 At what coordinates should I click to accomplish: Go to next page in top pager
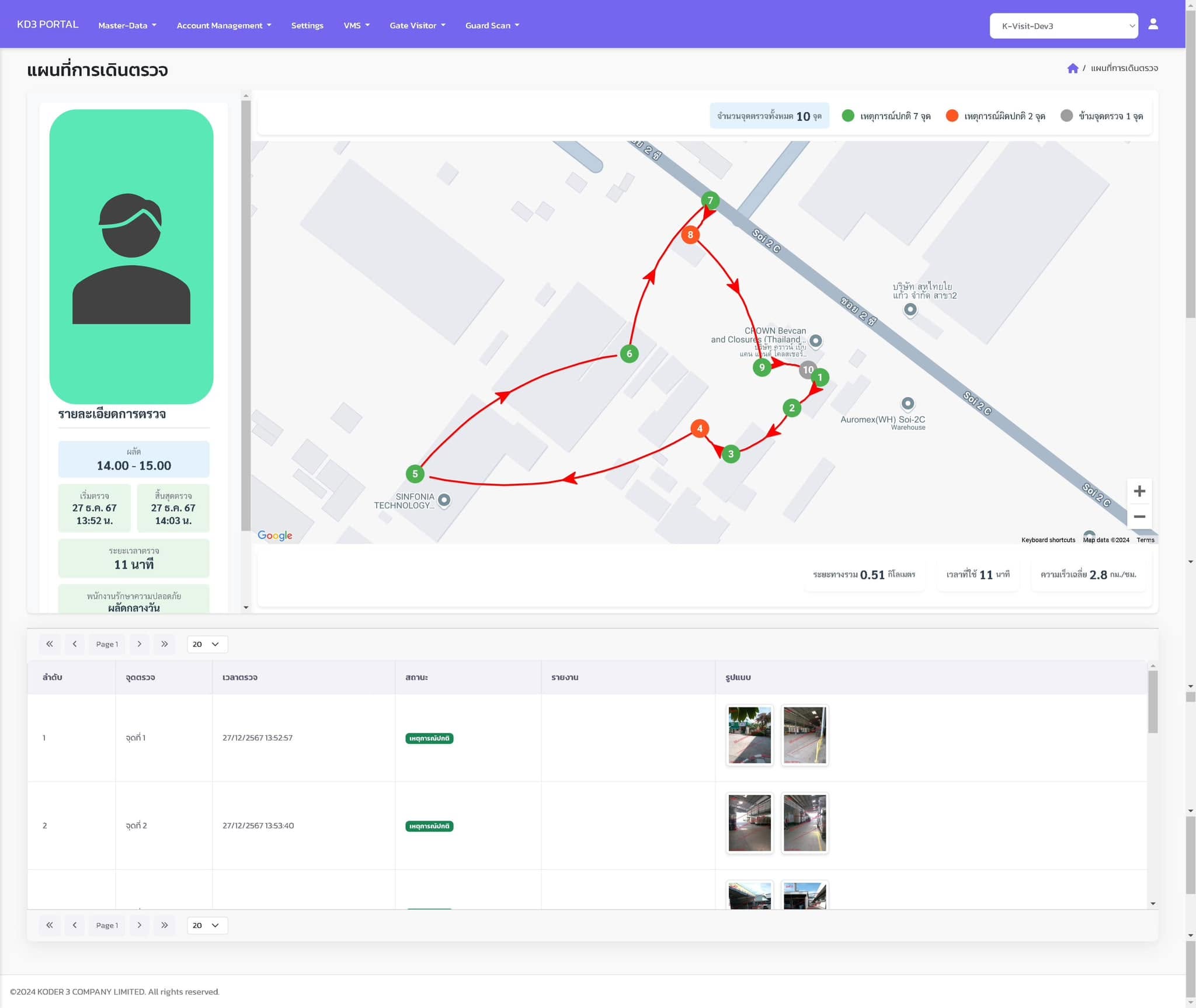click(x=139, y=644)
